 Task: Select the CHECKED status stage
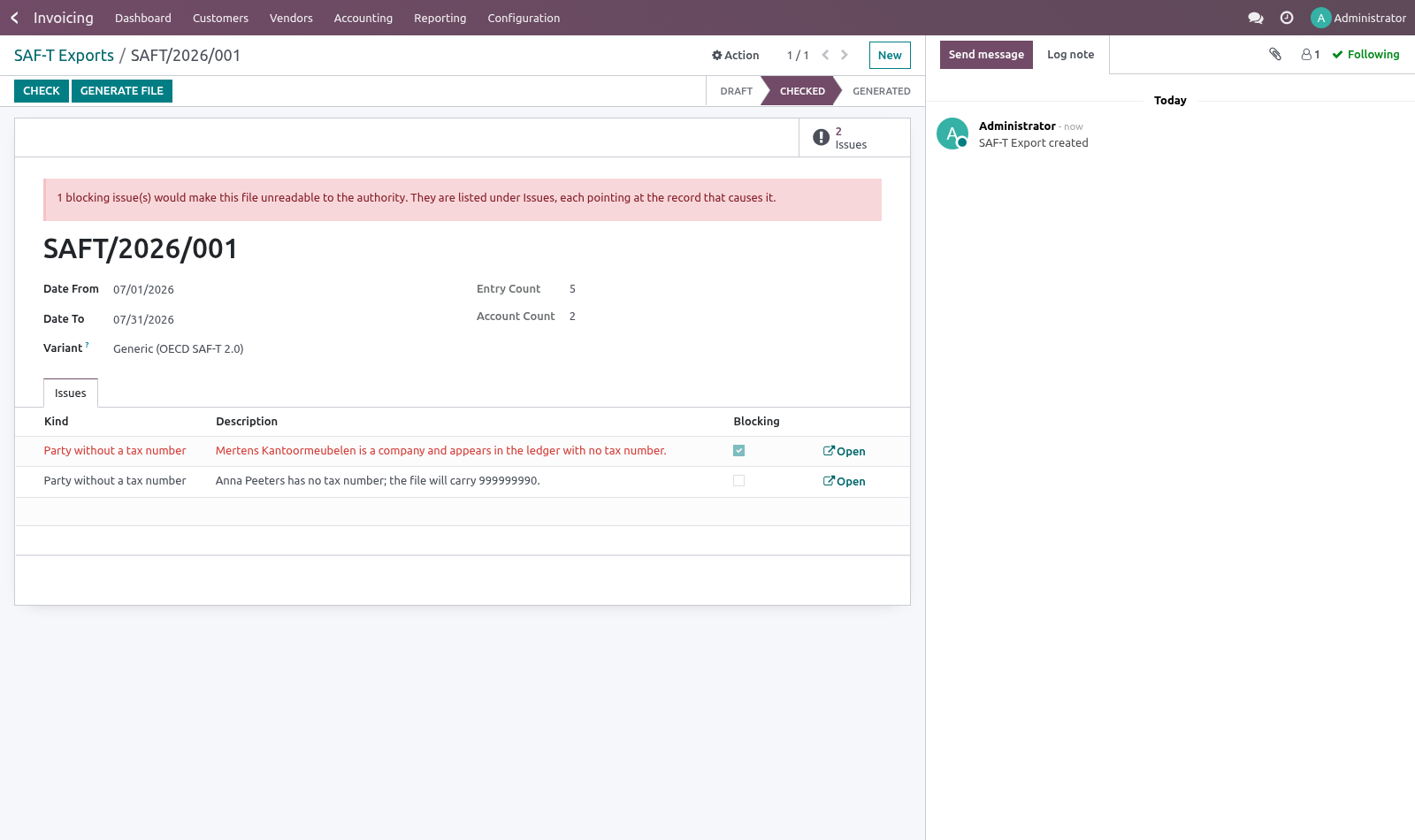(x=802, y=91)
